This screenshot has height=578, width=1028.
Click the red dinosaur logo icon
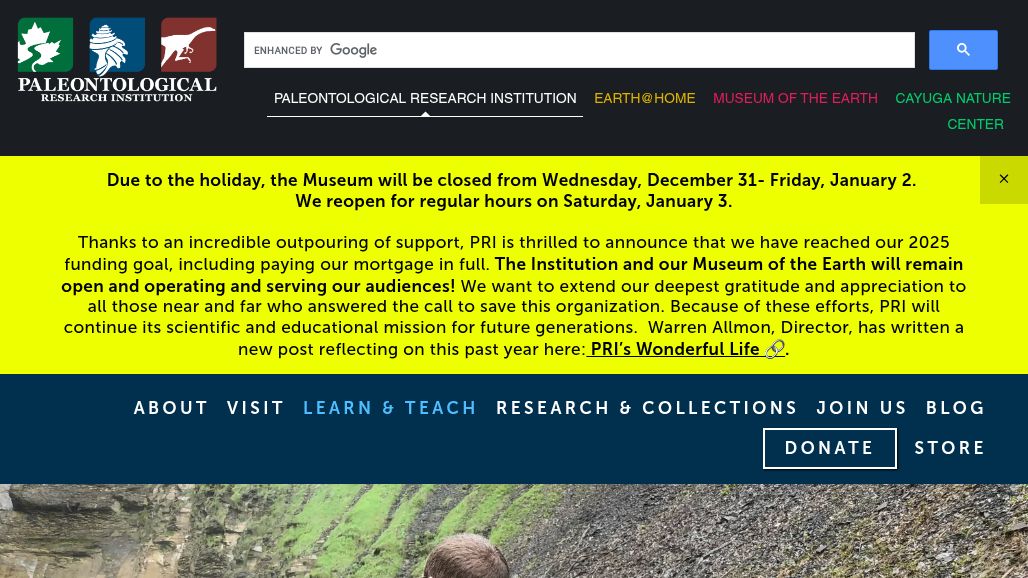[188, 44]
